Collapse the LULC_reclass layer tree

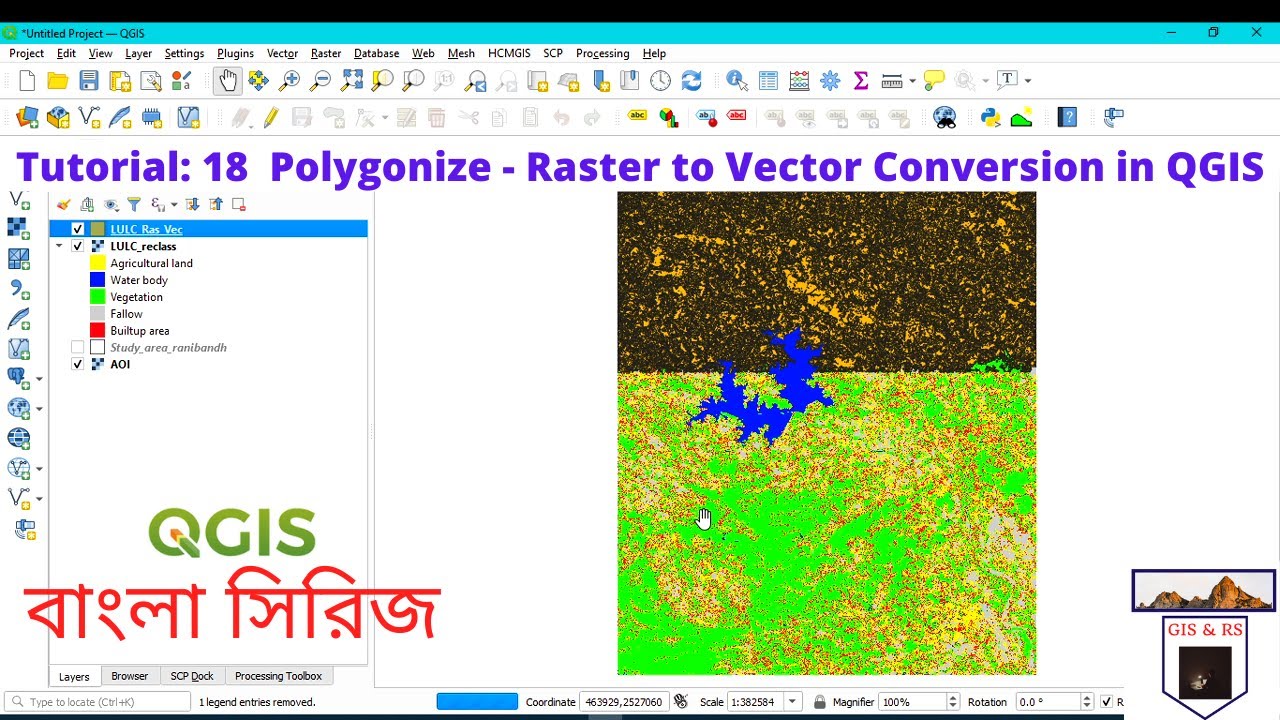pyautogui.click(x=59, y=246)
